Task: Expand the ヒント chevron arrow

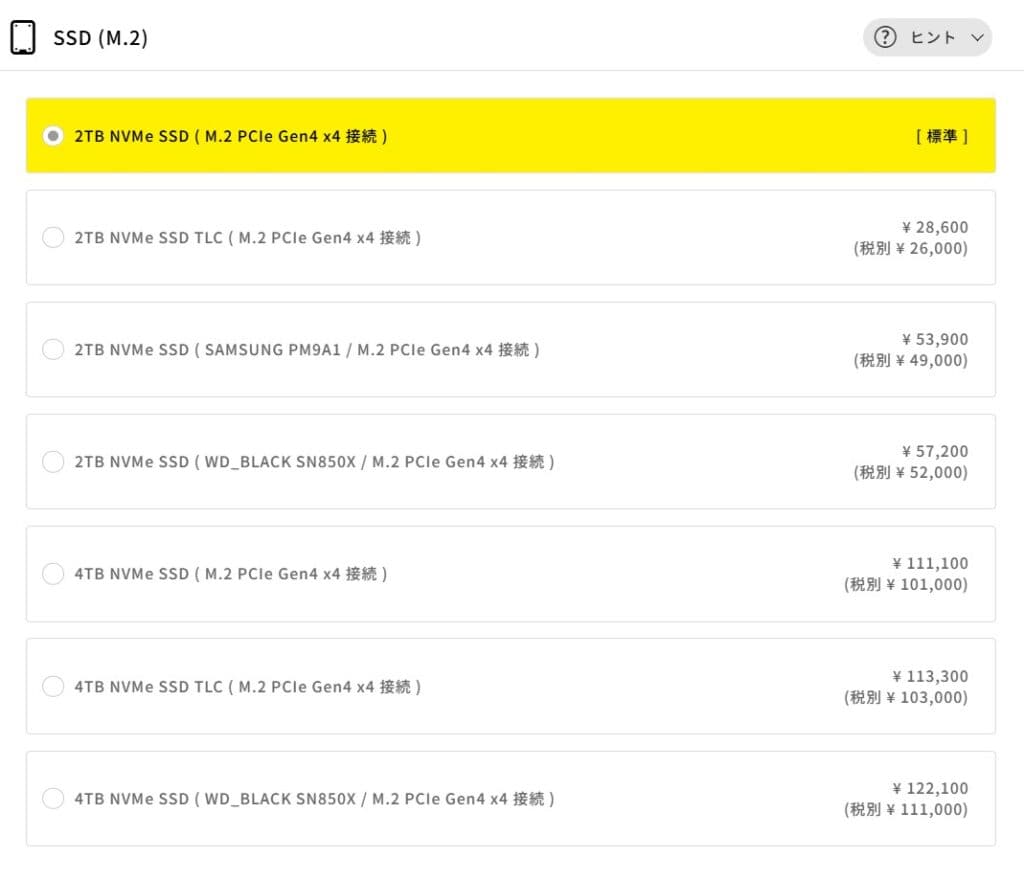Action: 978,38
